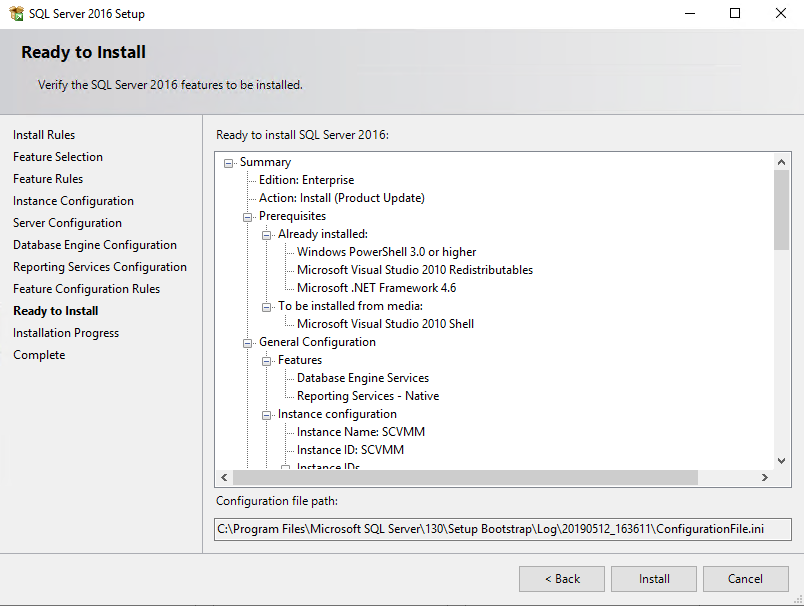The height and width of the screenshot is (606, 804).
Task: Click the horizontal scrollbar right arrow
Action: pos(765,477)
